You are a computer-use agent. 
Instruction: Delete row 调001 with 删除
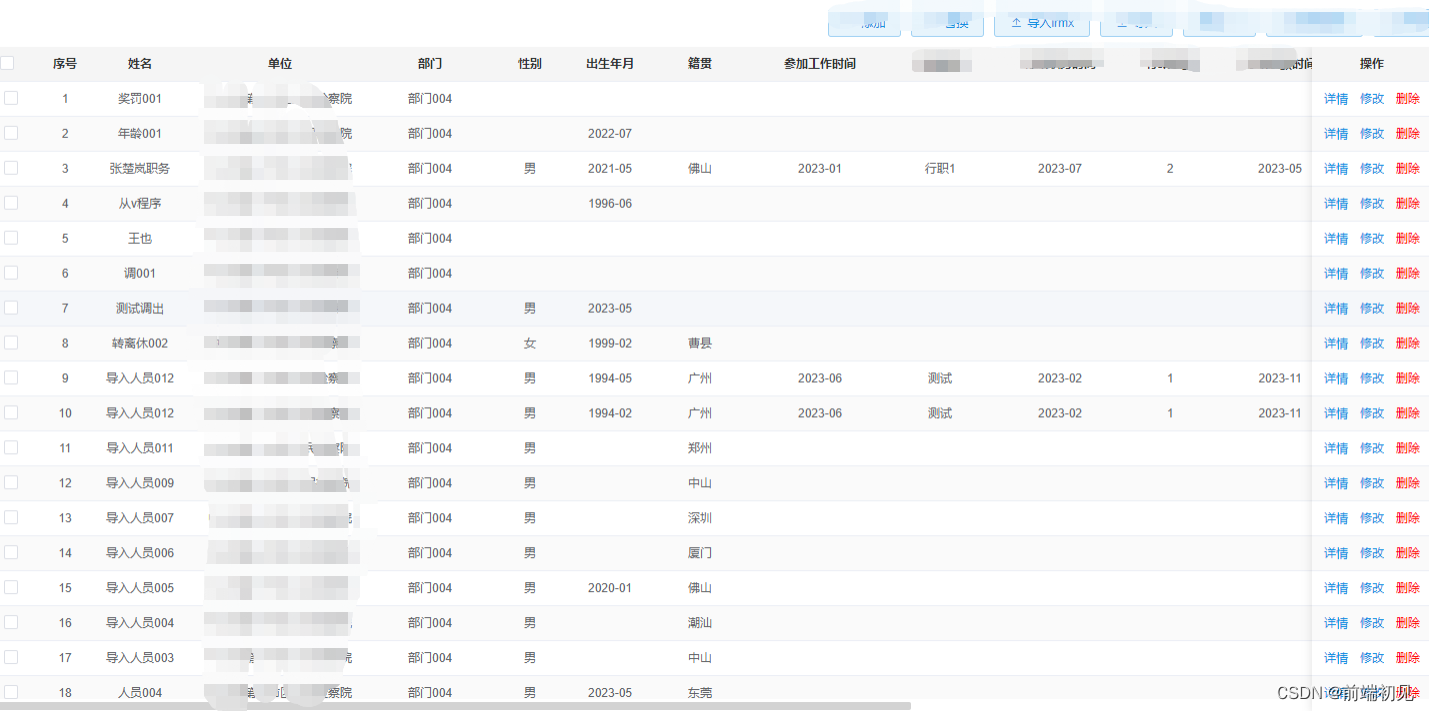point(1408,274)
